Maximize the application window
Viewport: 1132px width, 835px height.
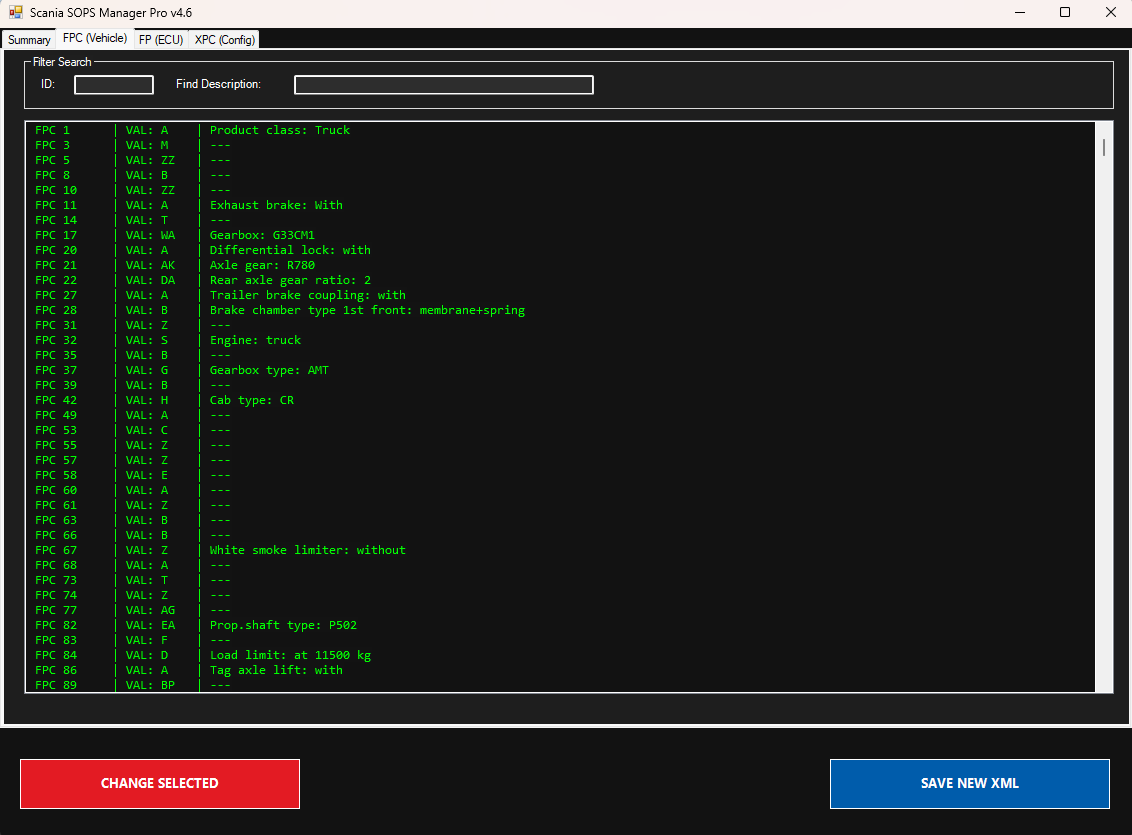(1065, 13)
